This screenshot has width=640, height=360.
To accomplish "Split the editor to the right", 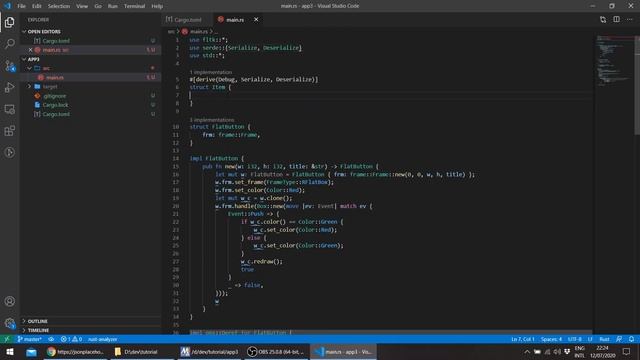I will coord(616,19).
